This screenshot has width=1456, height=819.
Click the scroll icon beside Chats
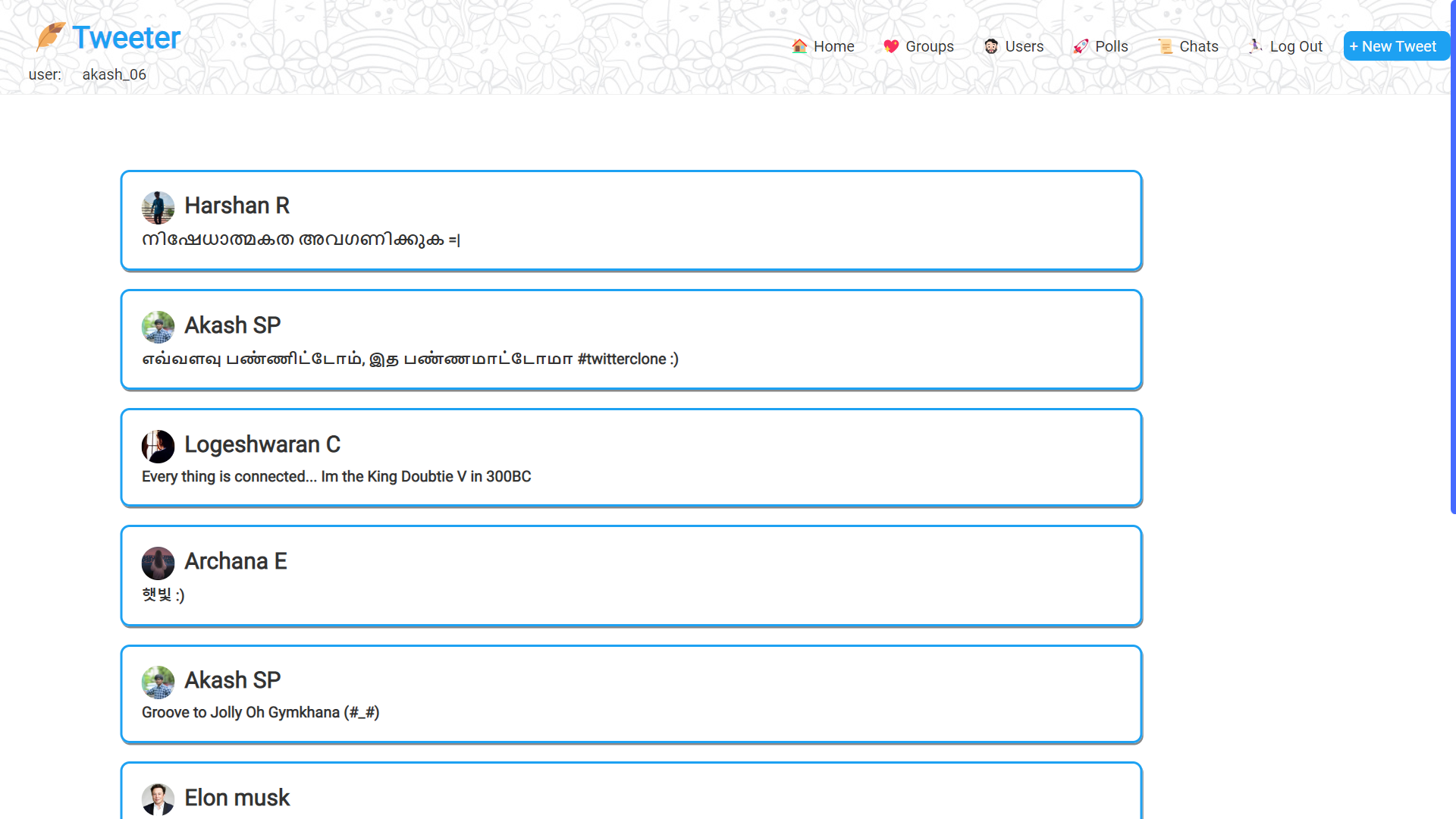[x=1166, y=46]
